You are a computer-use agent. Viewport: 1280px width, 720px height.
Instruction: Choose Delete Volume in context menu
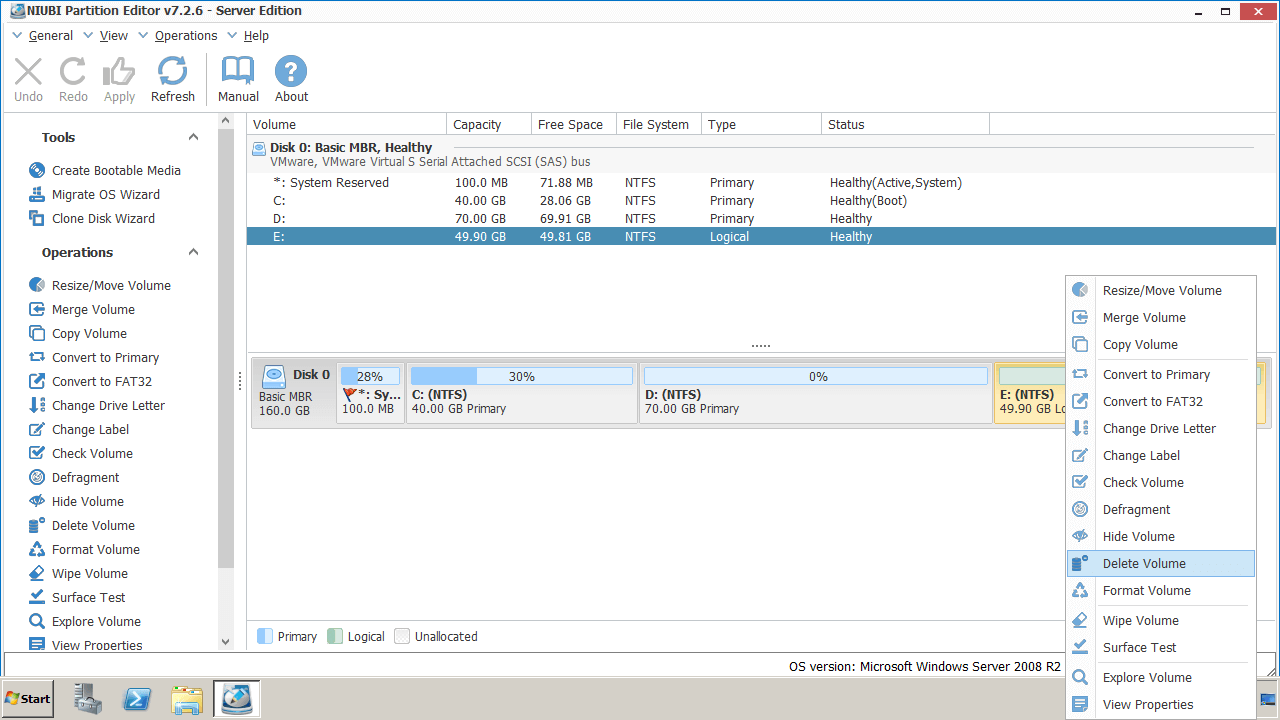1144,563
